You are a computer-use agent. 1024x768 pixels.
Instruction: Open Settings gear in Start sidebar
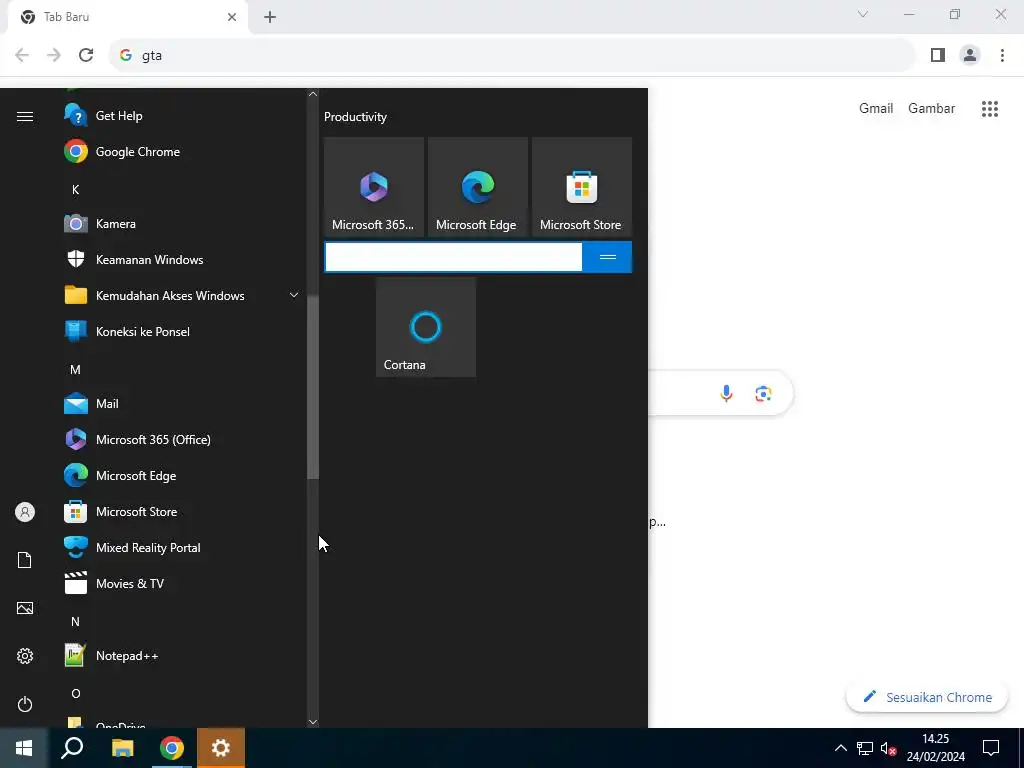click(x=25, y=656)
